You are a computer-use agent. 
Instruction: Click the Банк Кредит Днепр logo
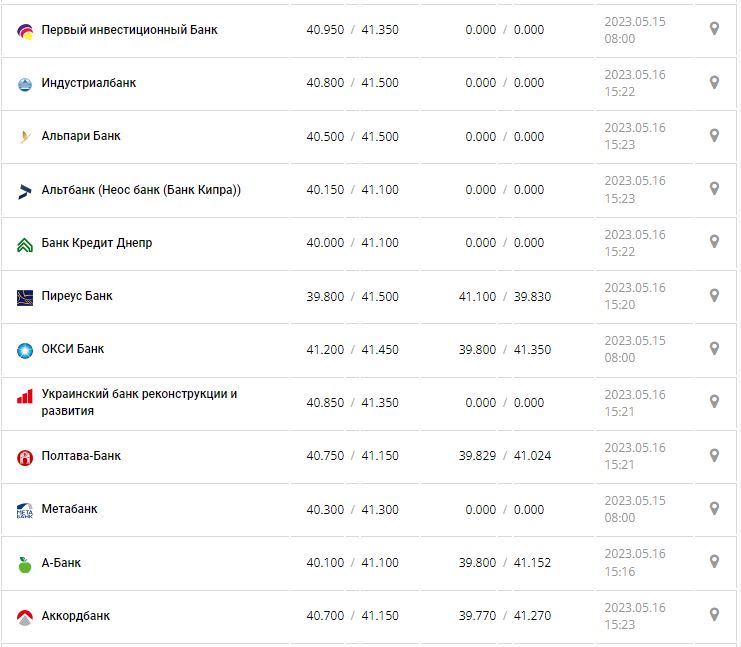pyautogui.click(x=25, y=244)
